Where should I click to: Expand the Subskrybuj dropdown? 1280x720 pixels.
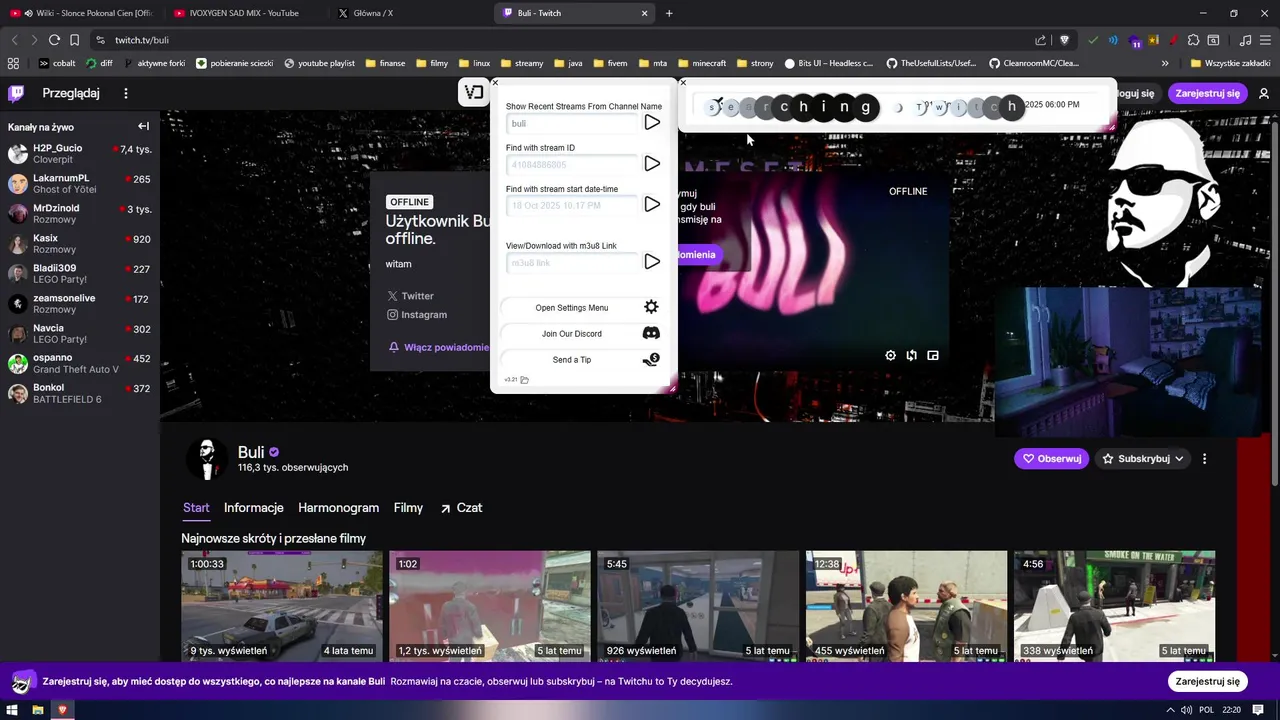[x=1143, y=459]
